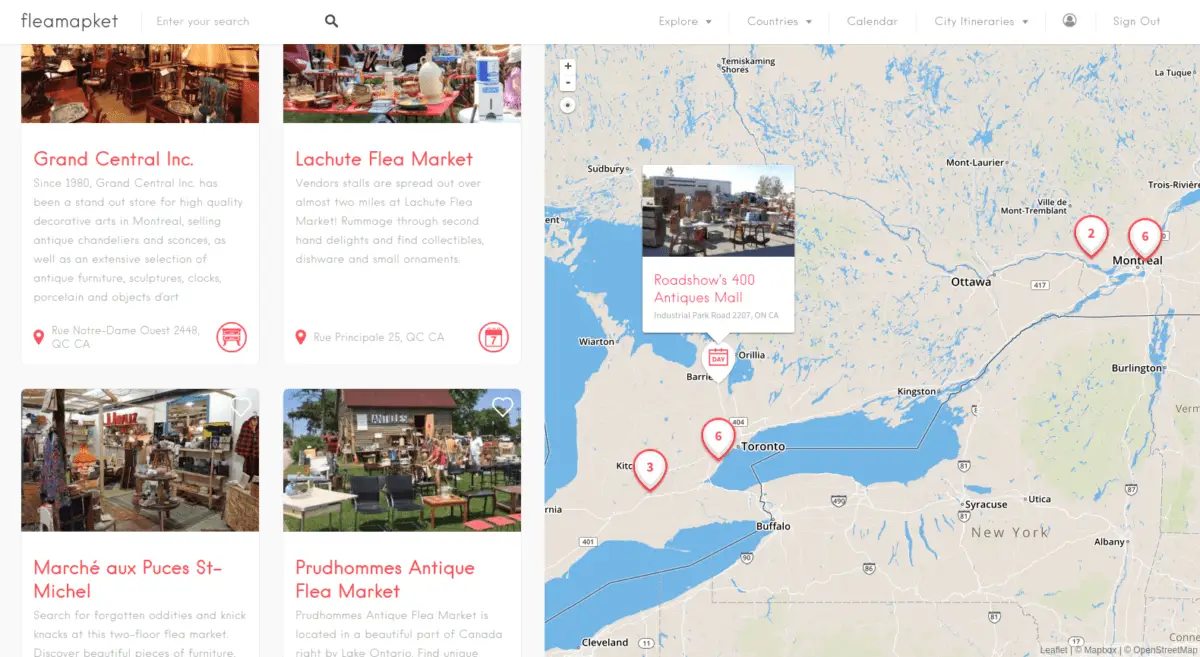Open Roadshow's 400 Antiques Mall popup link
The width and height of the screenshot is (1200, 657).
point(704,288)
